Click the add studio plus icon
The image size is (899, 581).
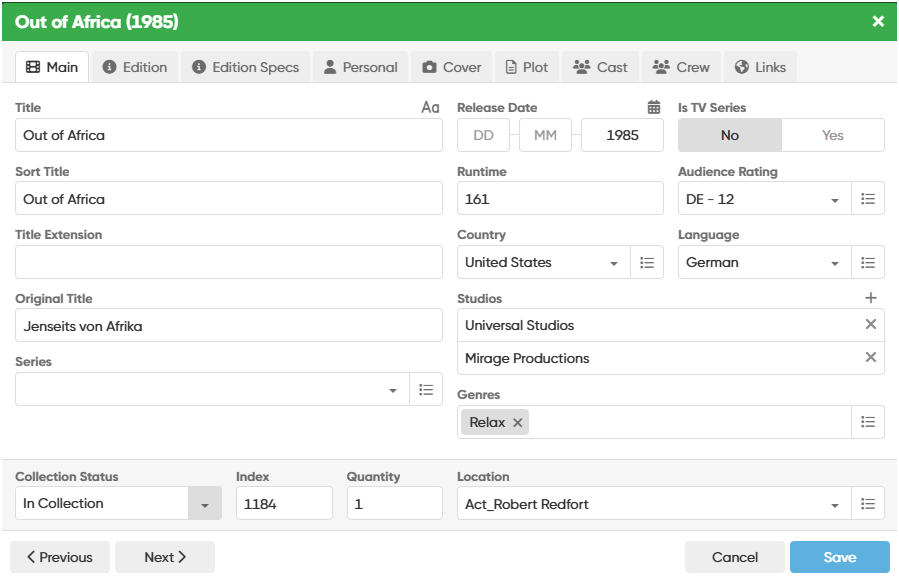click(870, 298)
